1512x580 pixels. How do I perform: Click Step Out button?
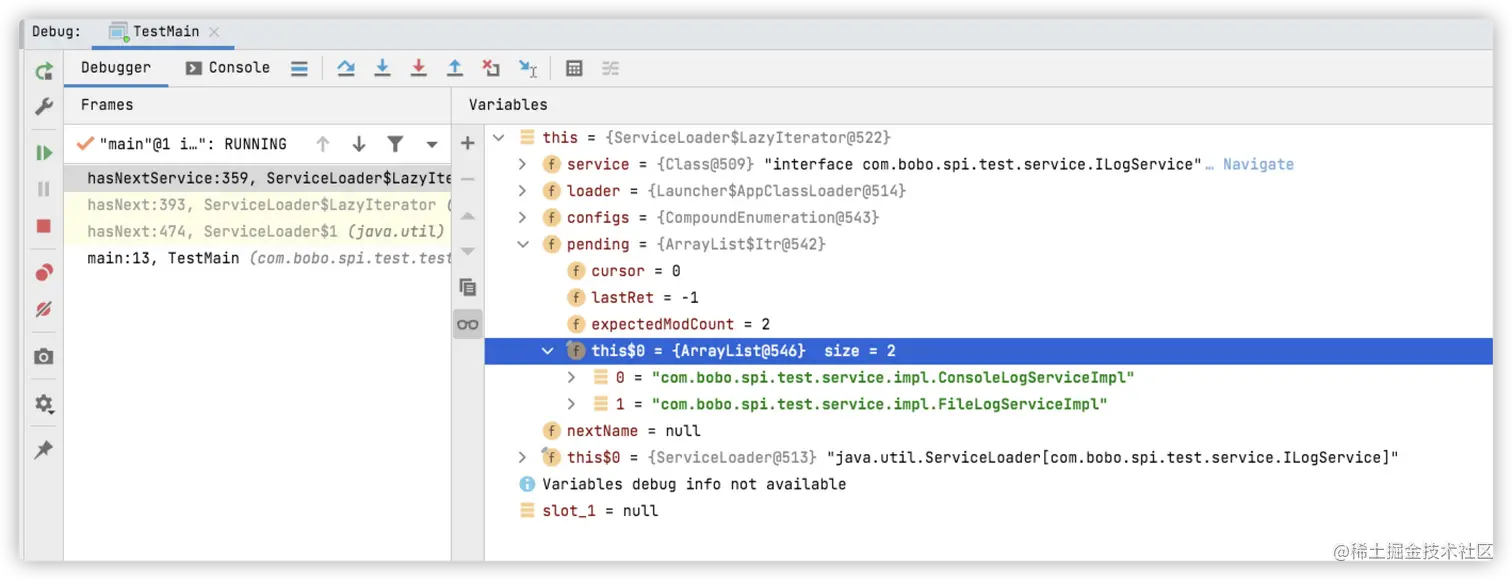point(455,68)
